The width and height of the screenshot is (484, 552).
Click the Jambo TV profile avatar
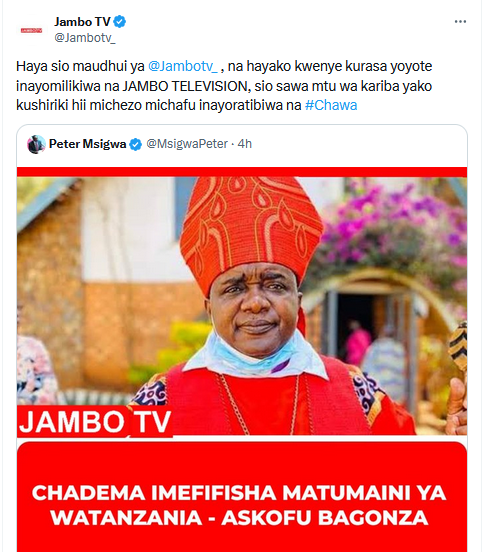point(31,30)
